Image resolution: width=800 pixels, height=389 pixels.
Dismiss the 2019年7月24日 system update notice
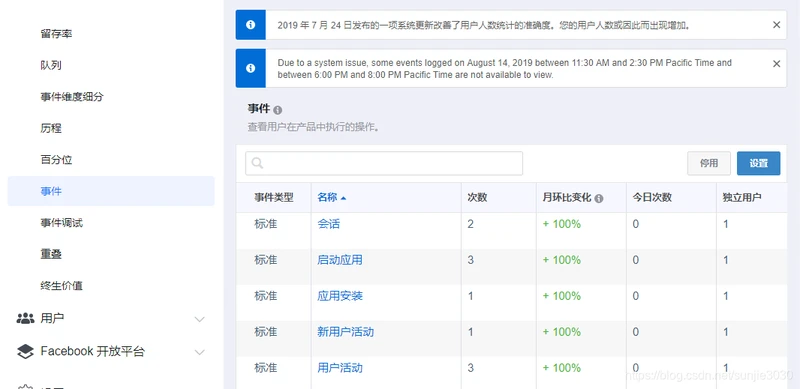point(777,25)
